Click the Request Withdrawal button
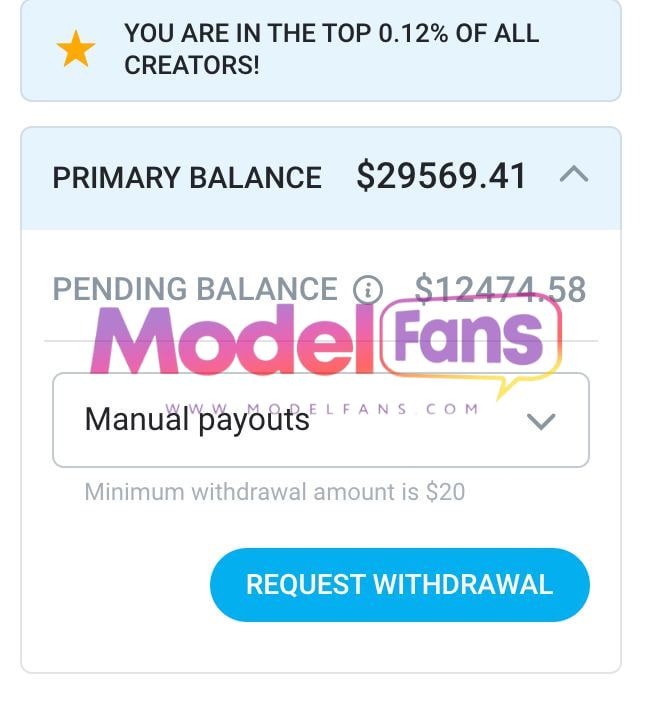652x704 pixels. click(x=400, y=585)
